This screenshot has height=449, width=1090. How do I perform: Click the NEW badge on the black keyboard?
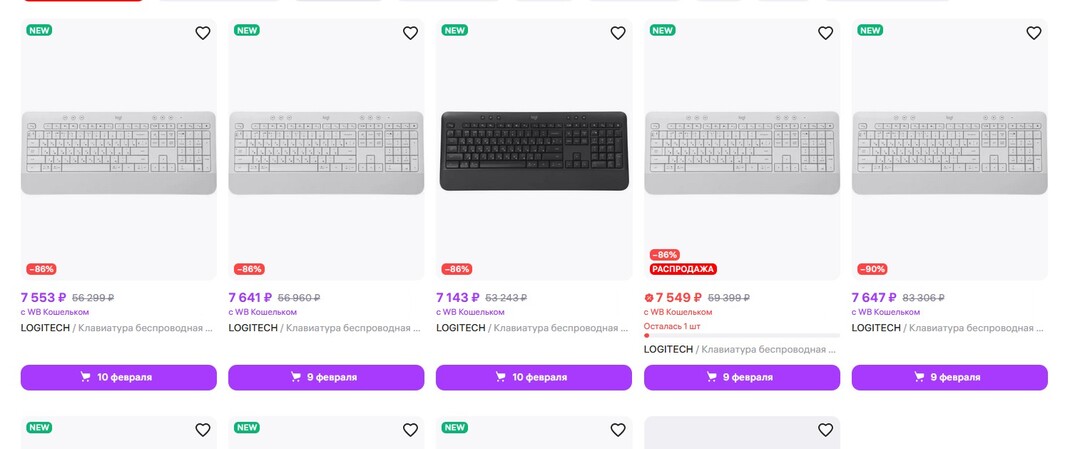pyautogui.click(x=455, y=30)
